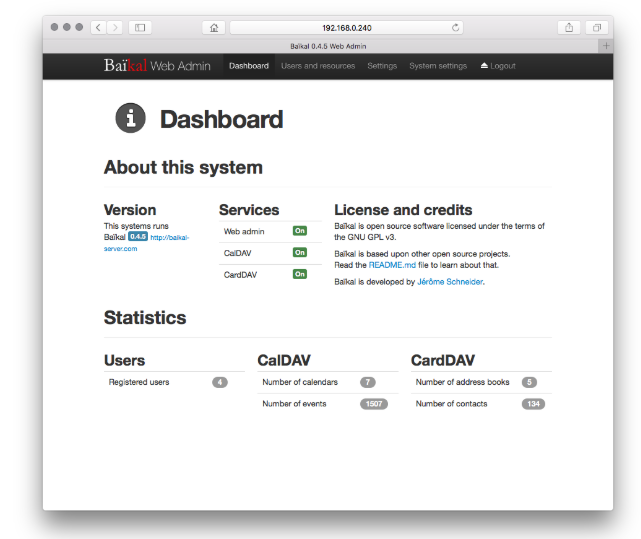Go to Settings in the navbar

382,66
